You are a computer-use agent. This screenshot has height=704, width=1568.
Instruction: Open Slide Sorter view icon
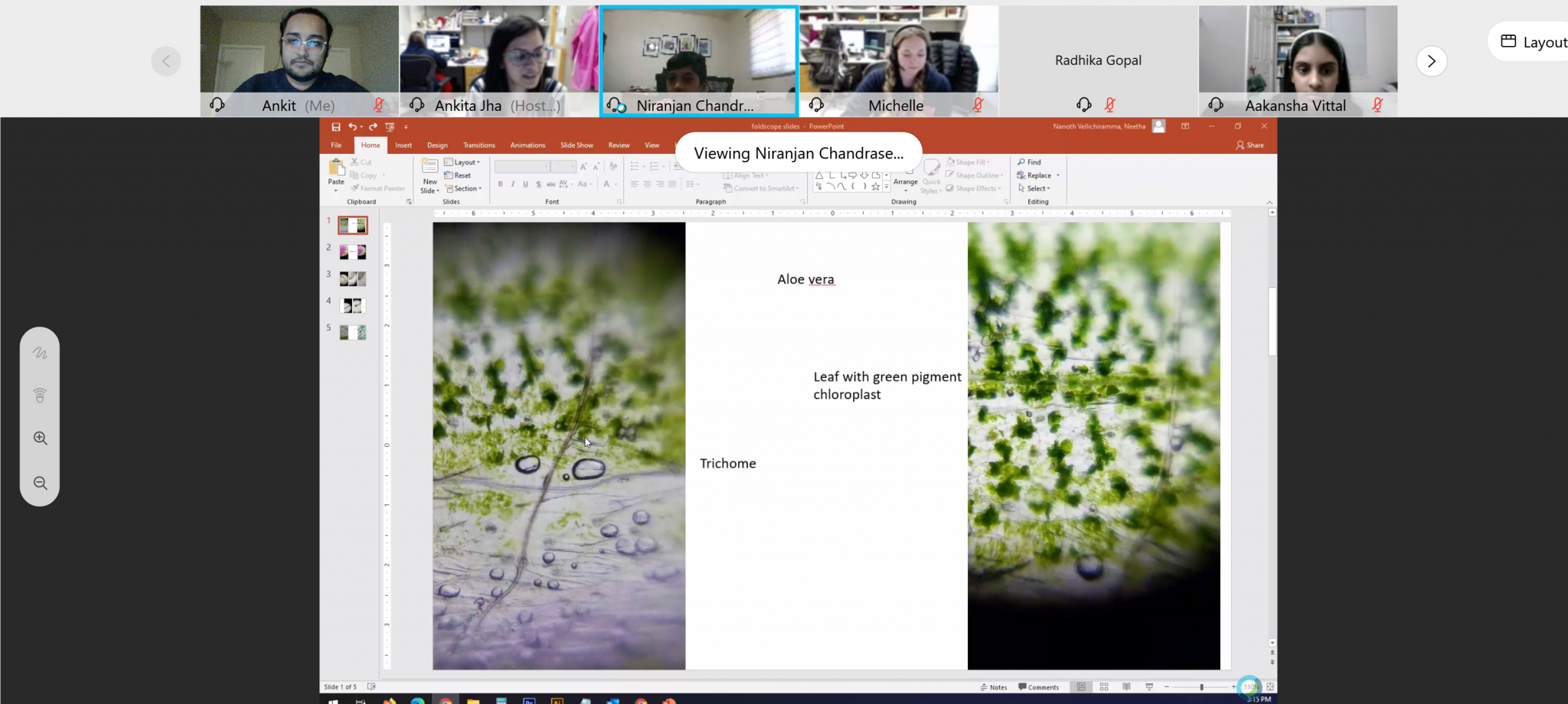pos(1103,687)
